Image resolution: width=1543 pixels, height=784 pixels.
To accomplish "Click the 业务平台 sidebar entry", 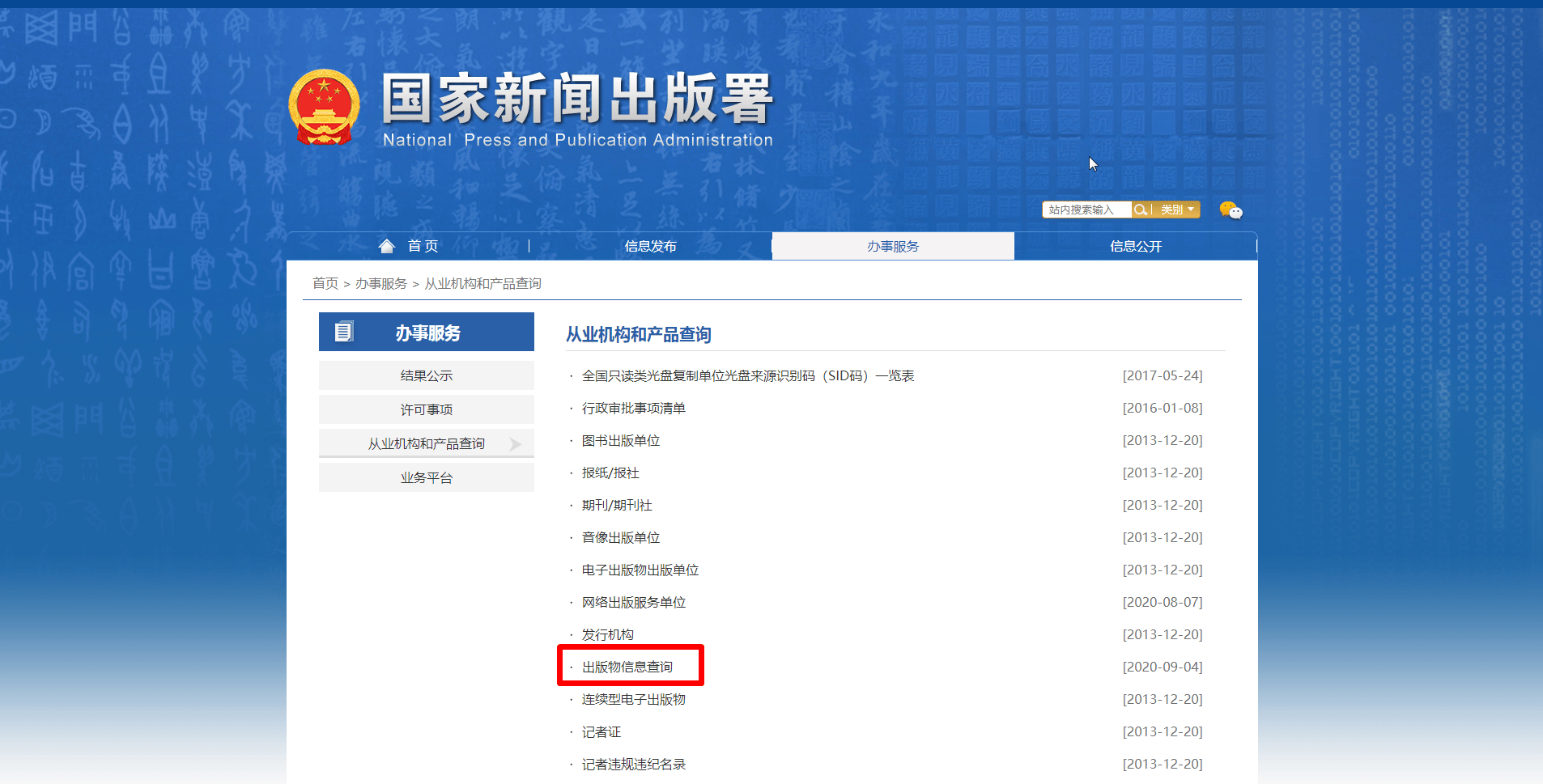I will coord(426,477).
